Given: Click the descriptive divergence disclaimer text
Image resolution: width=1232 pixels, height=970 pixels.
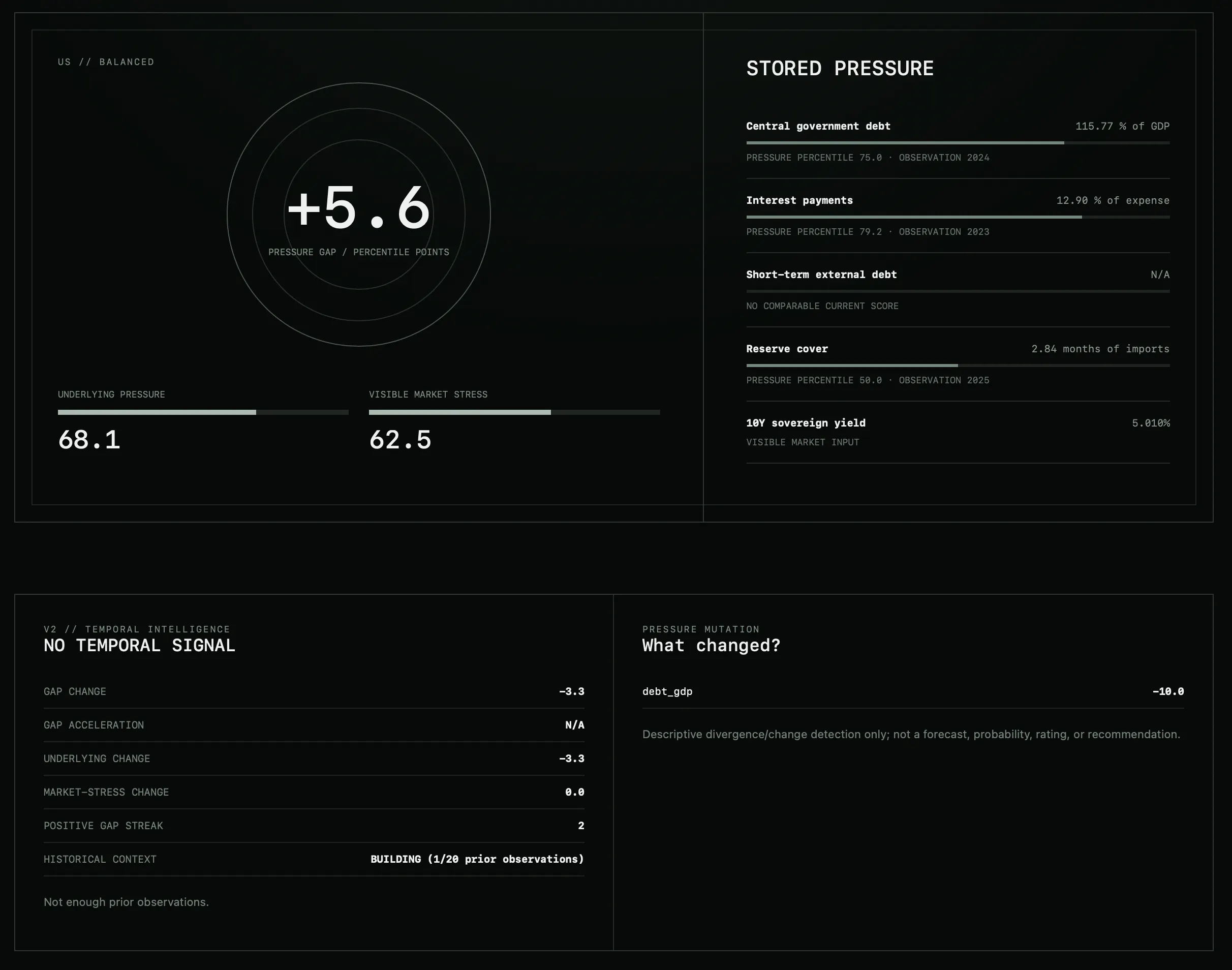Looking at the screenshot, I should (x=911, y=734).
